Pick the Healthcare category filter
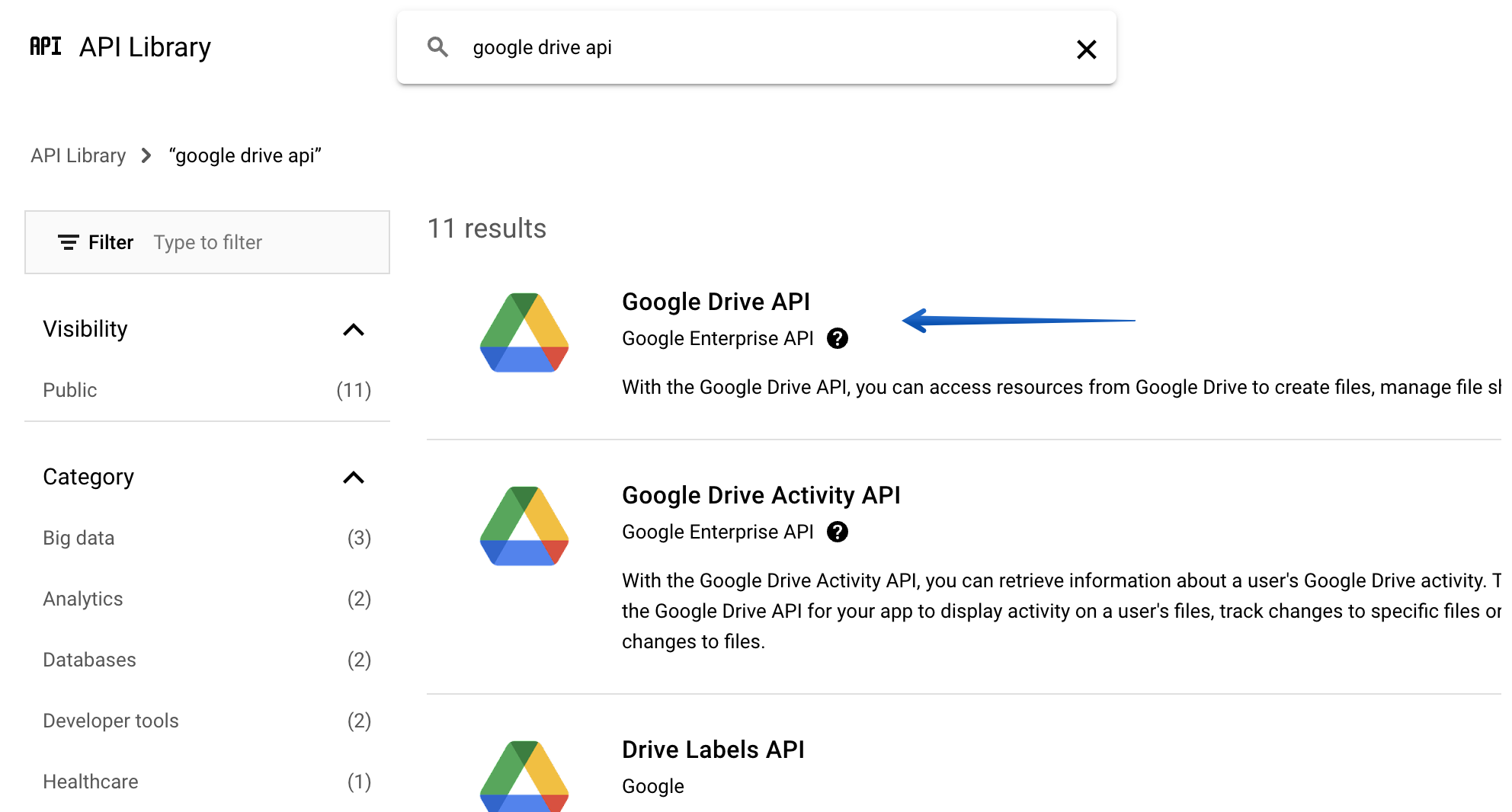Image resolution: width=1512 pixels, height=812 pixels. pyautogui.click(x=90, y=782)
